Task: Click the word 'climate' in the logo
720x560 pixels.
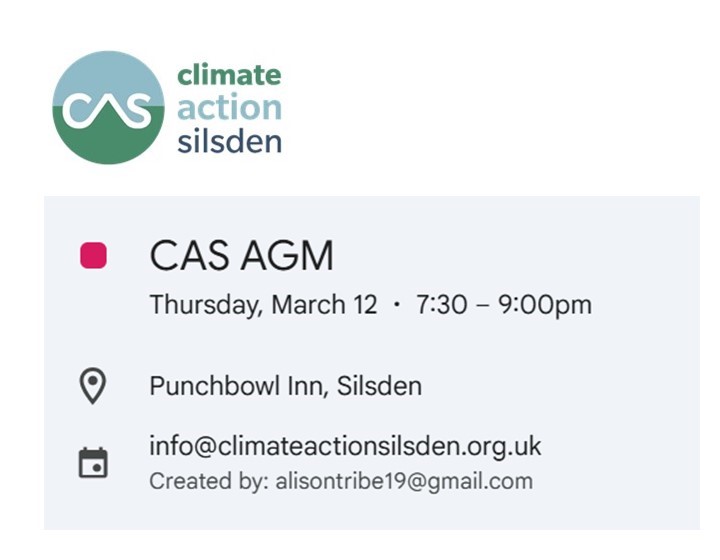Action: tap(229, 75)
